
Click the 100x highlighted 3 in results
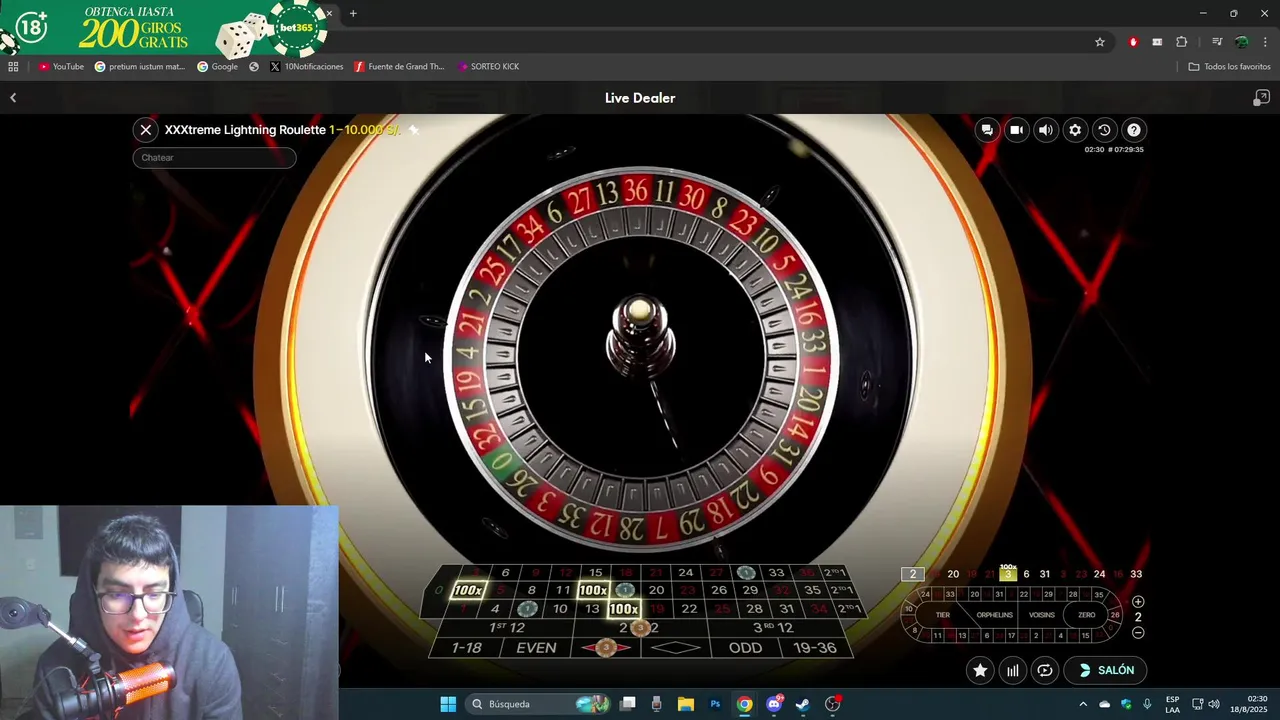coord(1008,573)
